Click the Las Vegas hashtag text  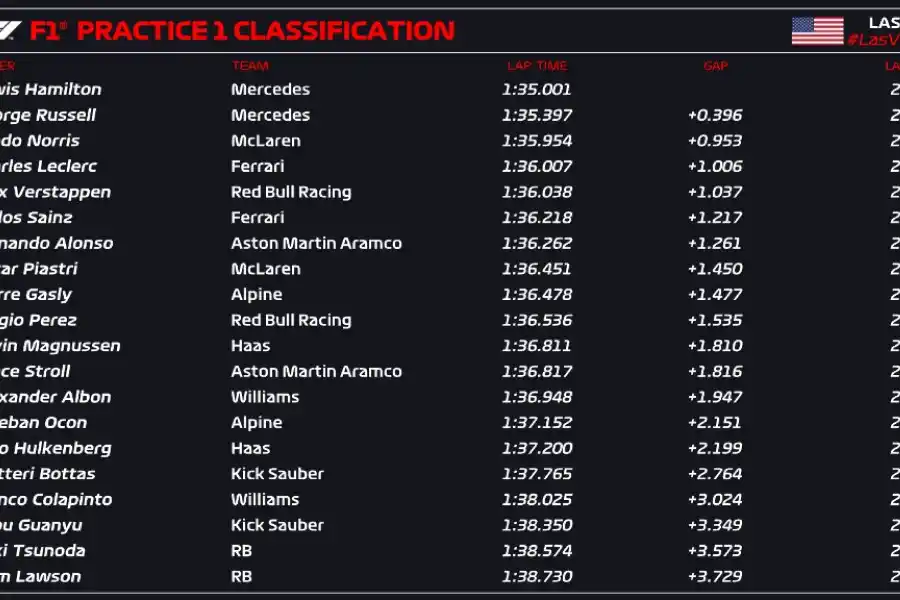pyautogui.click(x=872, y=40)
